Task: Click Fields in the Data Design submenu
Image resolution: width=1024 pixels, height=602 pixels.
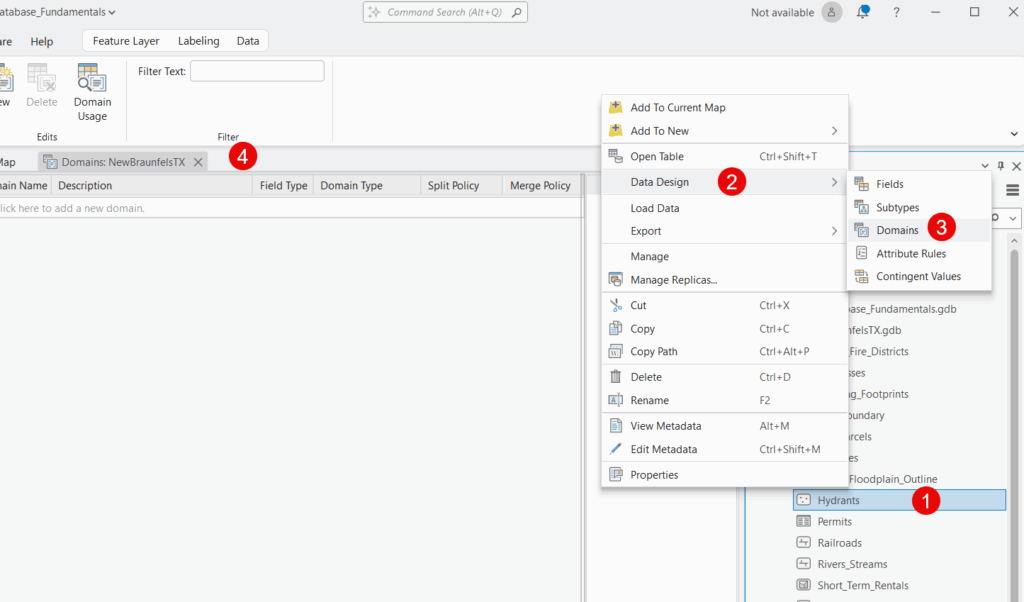Action: click(x=889, y=184)
